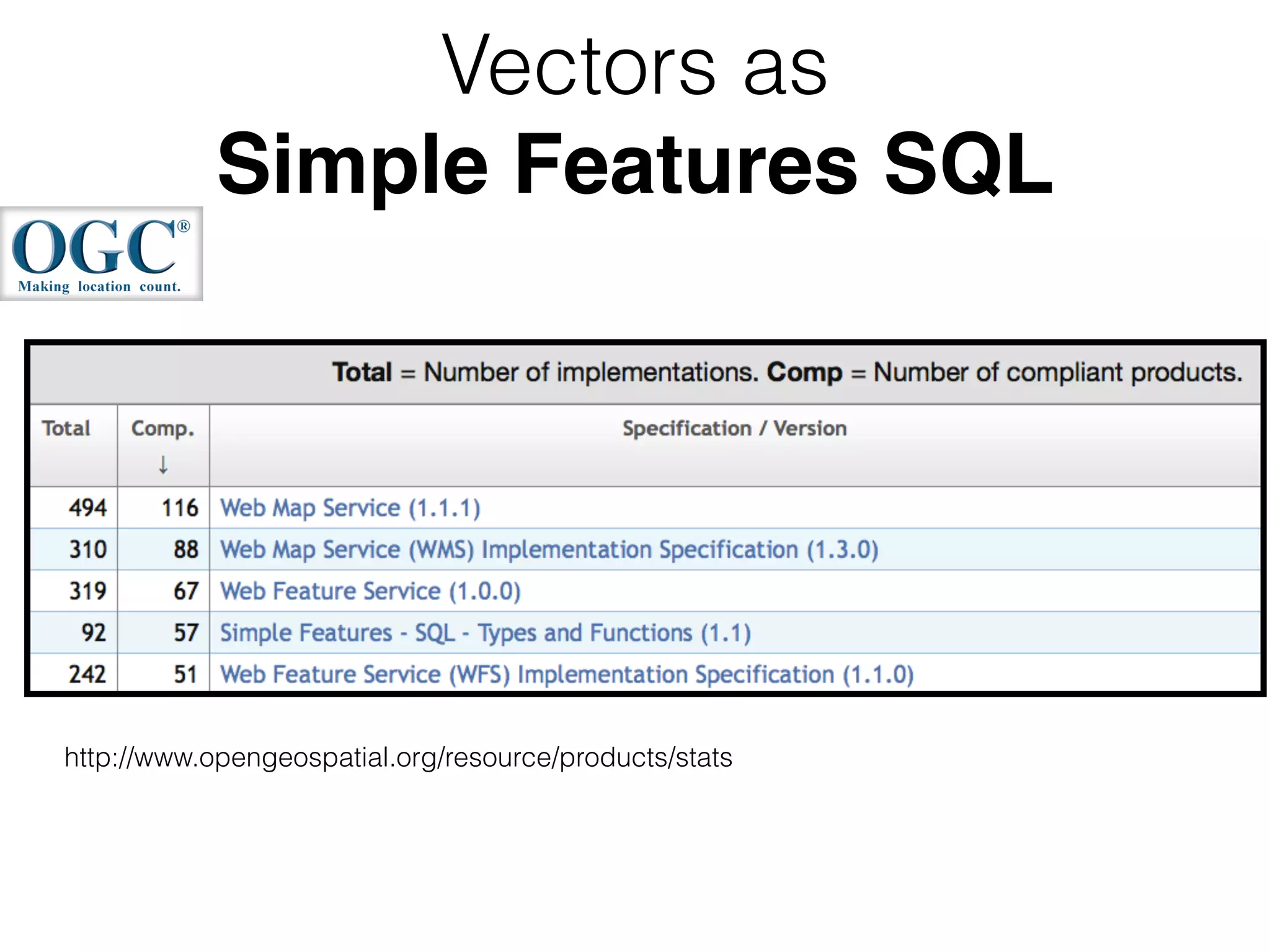This screenshot has width=1270, height=952.
Task: Select the total value 494
Action: click(88, 508)
